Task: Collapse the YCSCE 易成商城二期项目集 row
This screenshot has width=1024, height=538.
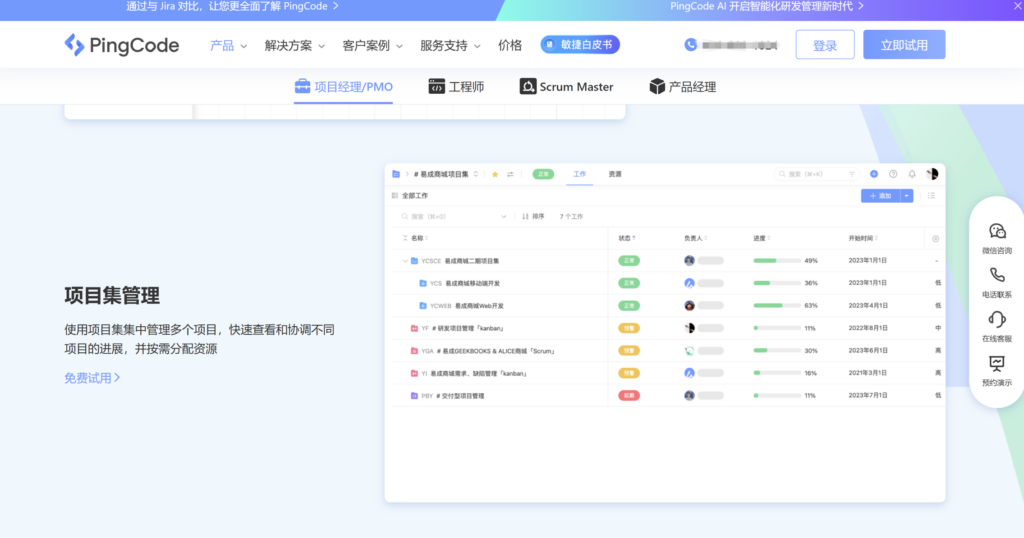Action: point(405,261)
